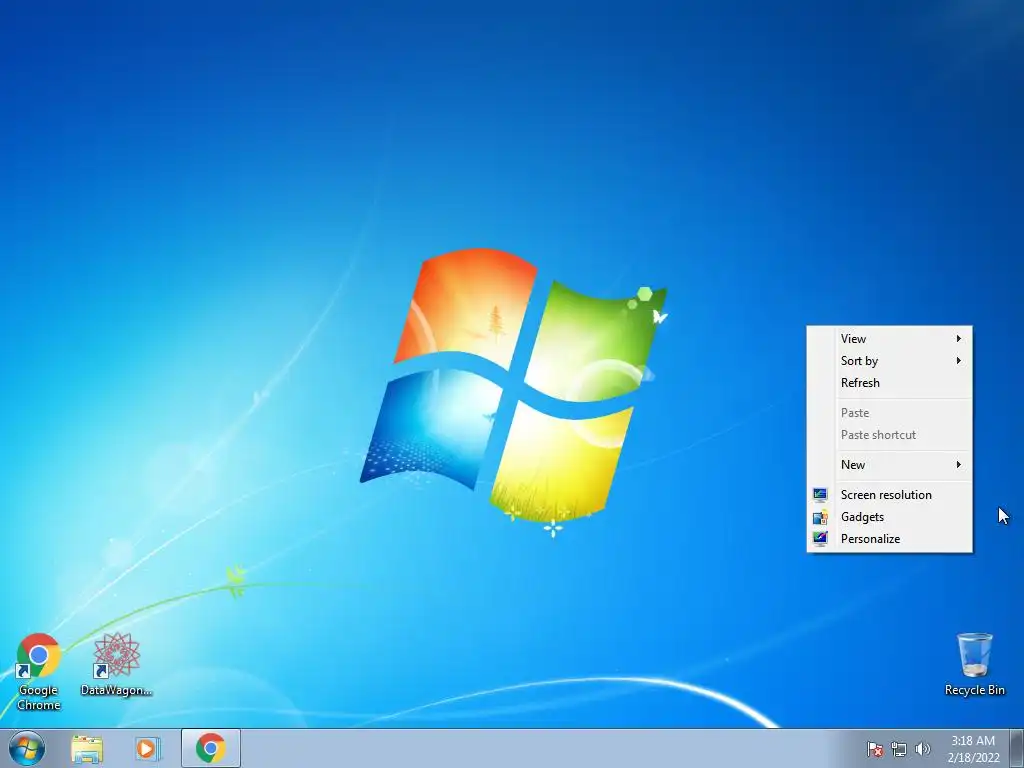Click the arrow beside Sort by

pos(959,360)
